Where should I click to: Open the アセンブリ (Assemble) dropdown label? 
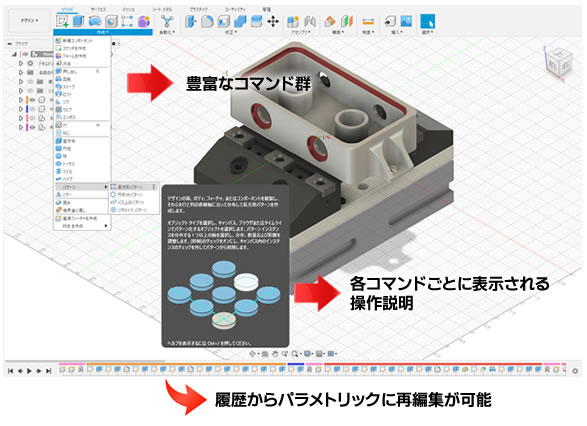(x=301, y=33)
